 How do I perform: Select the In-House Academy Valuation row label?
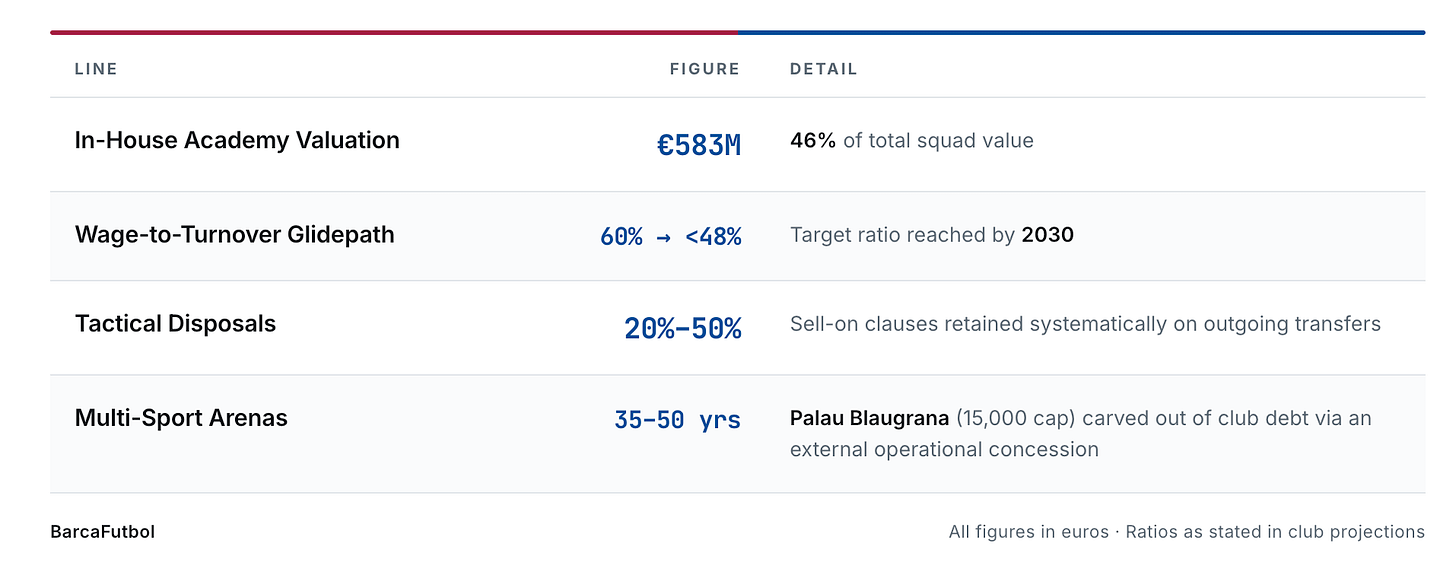click(x=237, y=140)
